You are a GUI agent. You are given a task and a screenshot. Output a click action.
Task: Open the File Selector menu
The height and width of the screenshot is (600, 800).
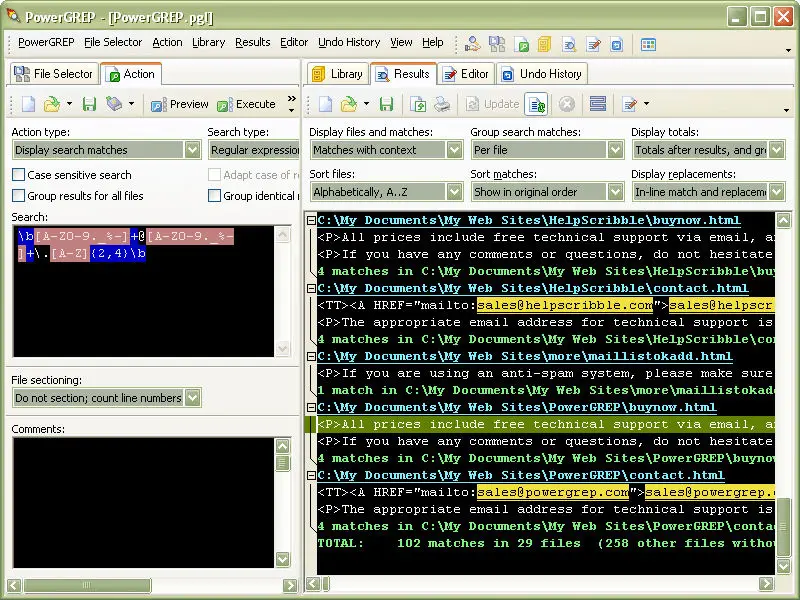(x=113, y=42)
